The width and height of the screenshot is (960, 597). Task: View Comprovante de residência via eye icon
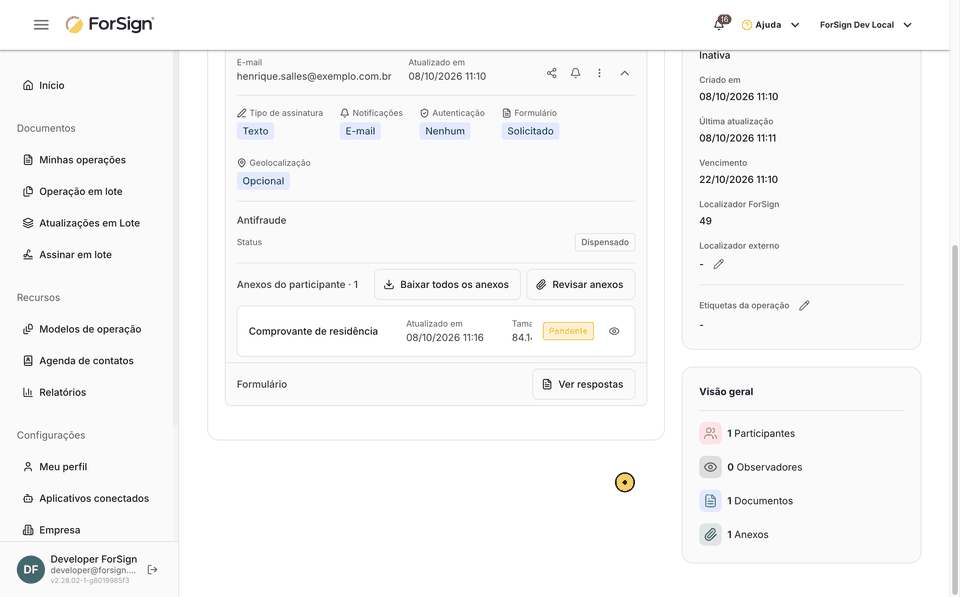click(614, 331)
